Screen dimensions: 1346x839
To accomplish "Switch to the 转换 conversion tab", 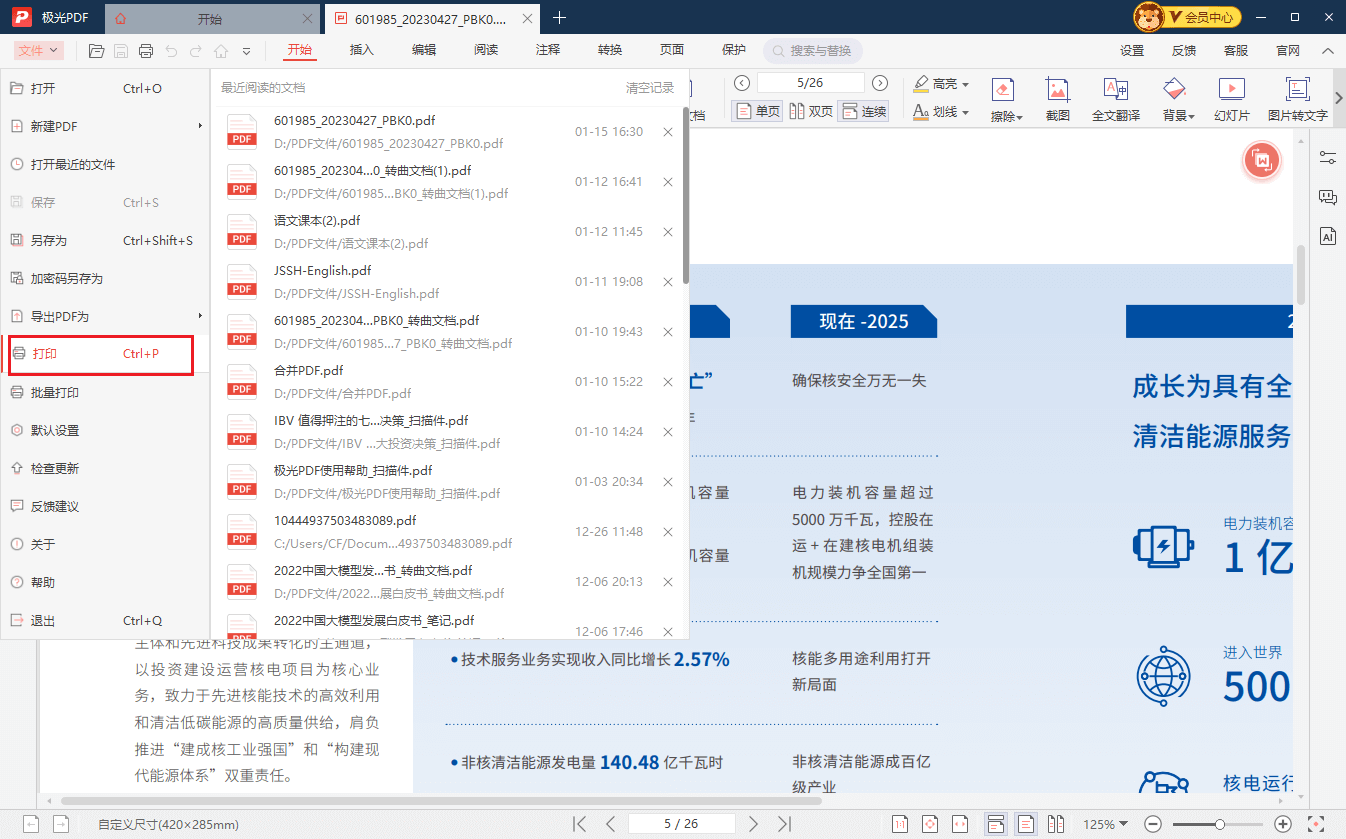I will [609, 49].
